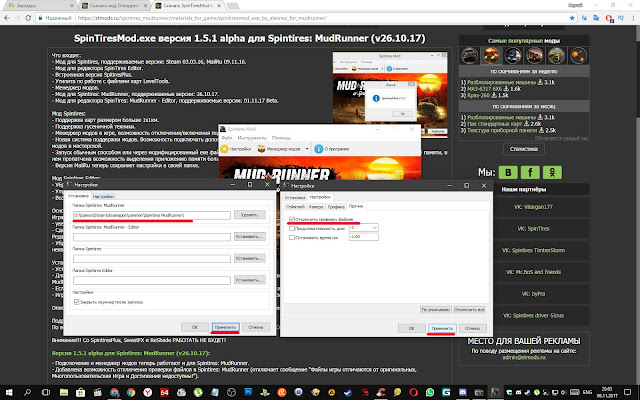
Task: Click the gear "Настройки" toolbar icon
Action: click(x=224, y=149)
